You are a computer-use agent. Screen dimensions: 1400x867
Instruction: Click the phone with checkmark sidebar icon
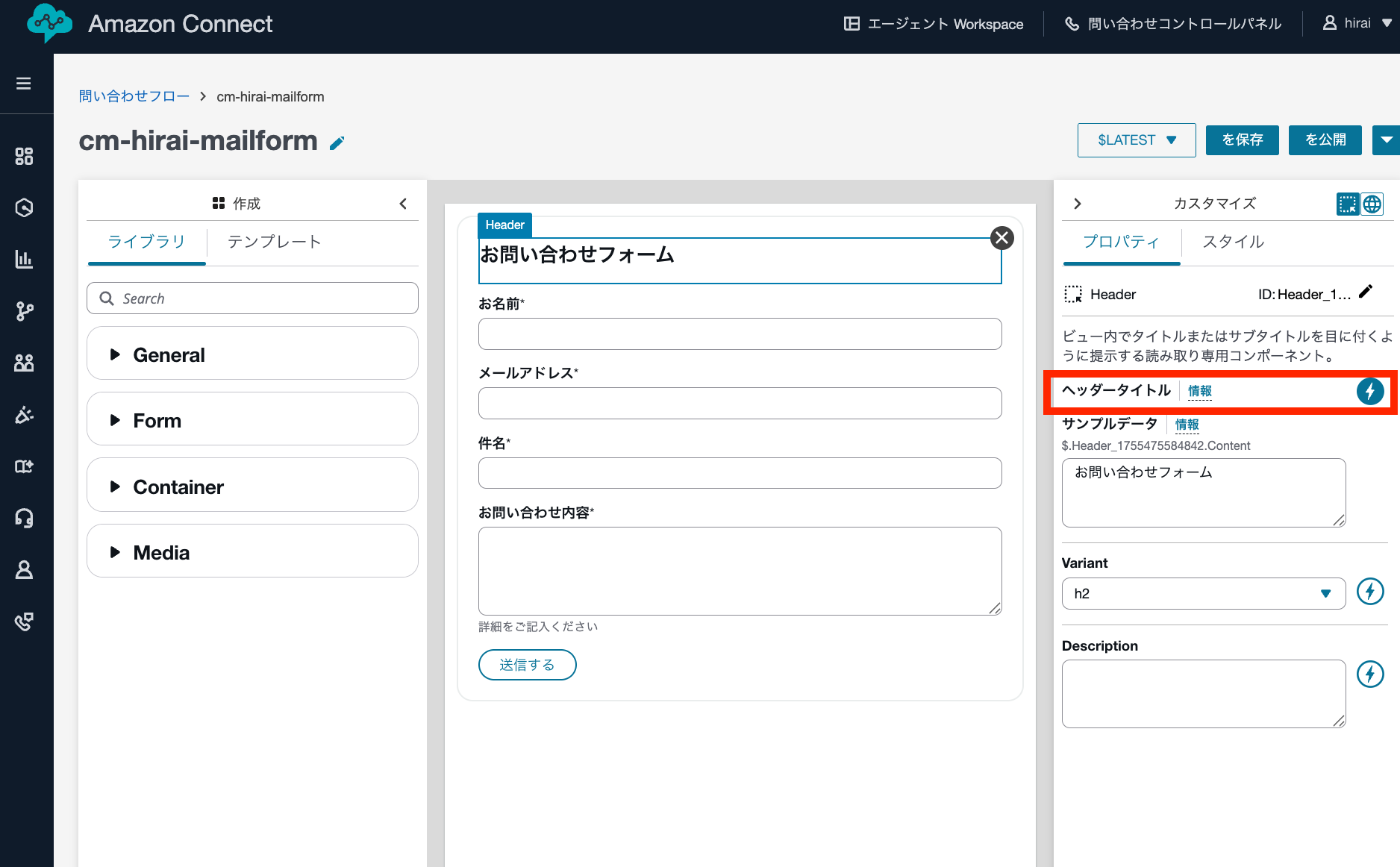point(24,622)
